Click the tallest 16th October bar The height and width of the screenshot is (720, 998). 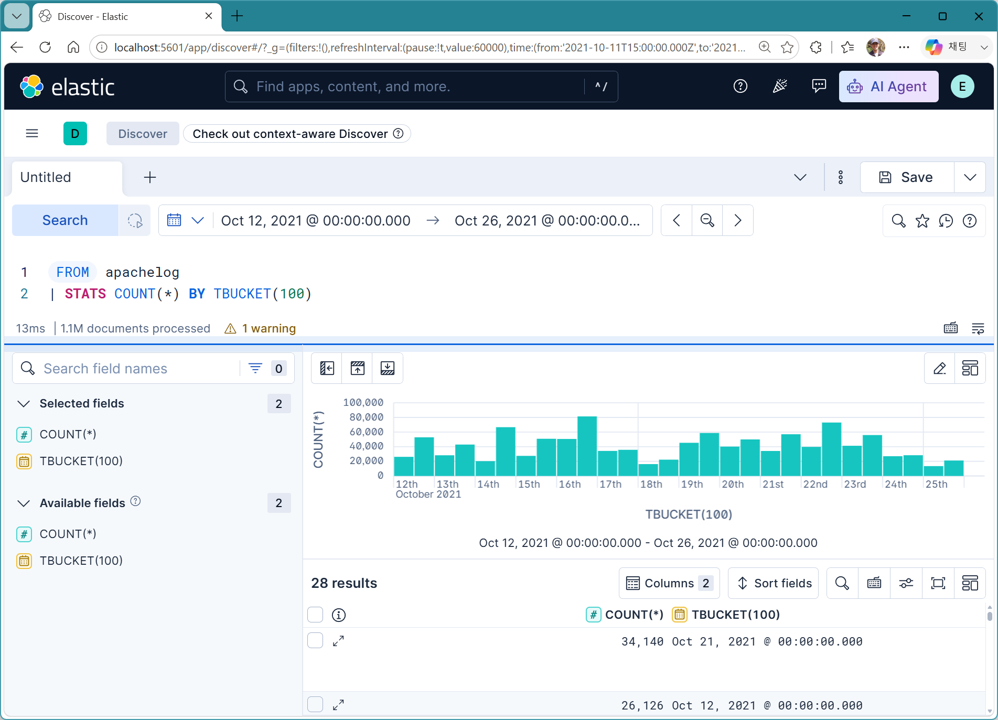587,446
